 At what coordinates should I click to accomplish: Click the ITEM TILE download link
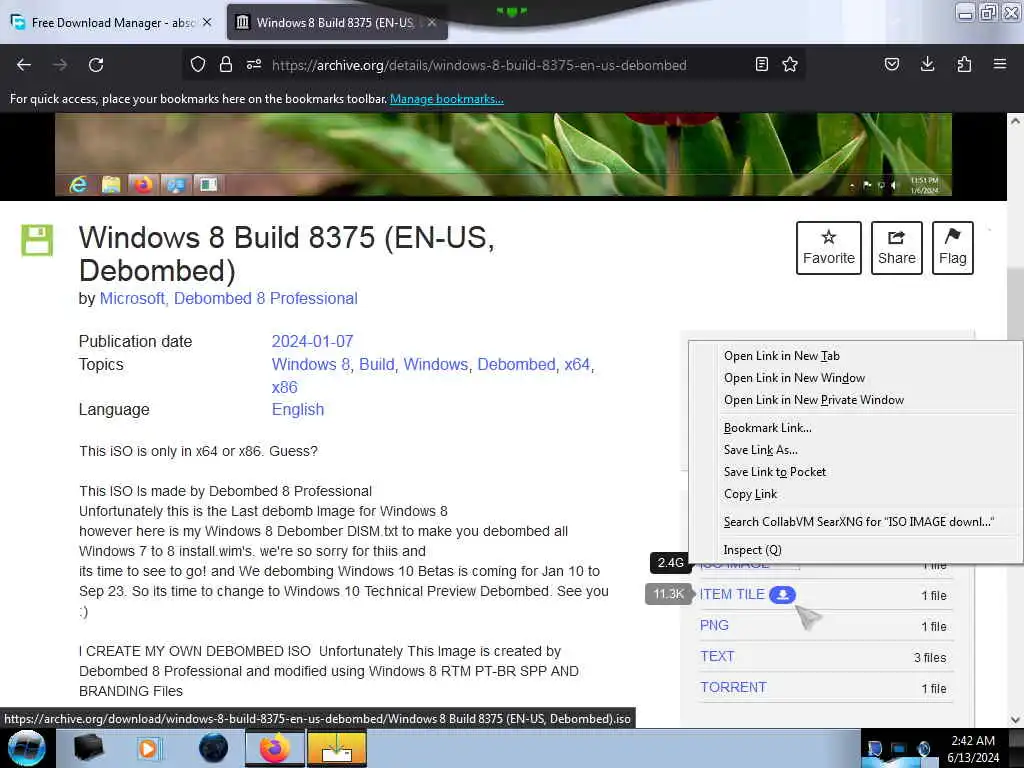point(732,594)
